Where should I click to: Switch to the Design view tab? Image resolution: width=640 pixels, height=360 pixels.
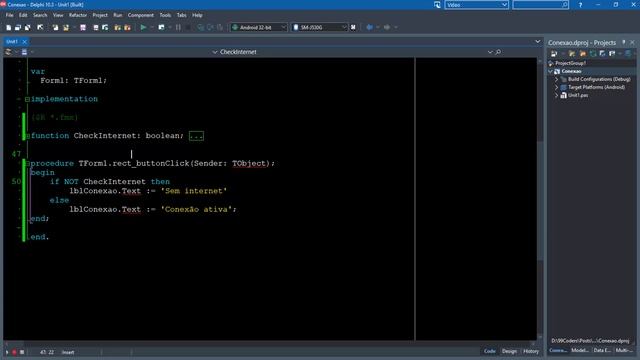pyautogui.click(x=509, y=351)
